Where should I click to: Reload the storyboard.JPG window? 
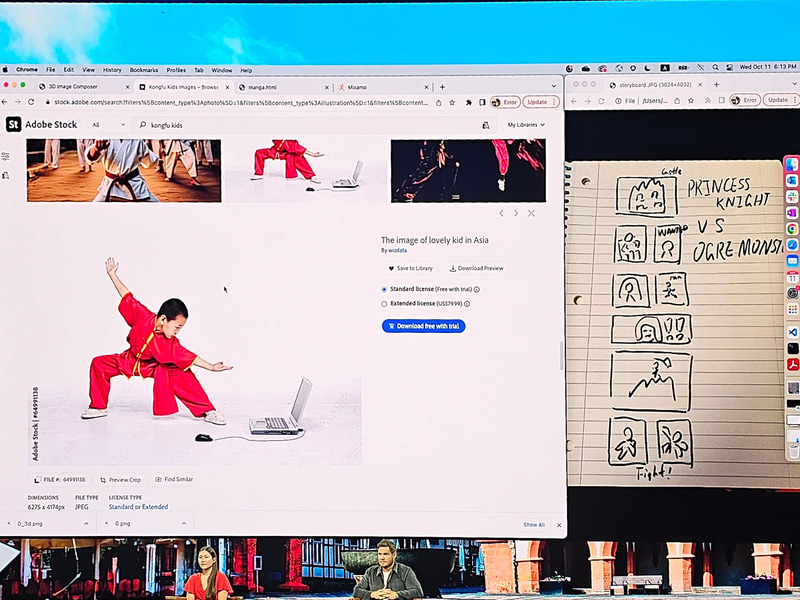(x=602, y=101)
